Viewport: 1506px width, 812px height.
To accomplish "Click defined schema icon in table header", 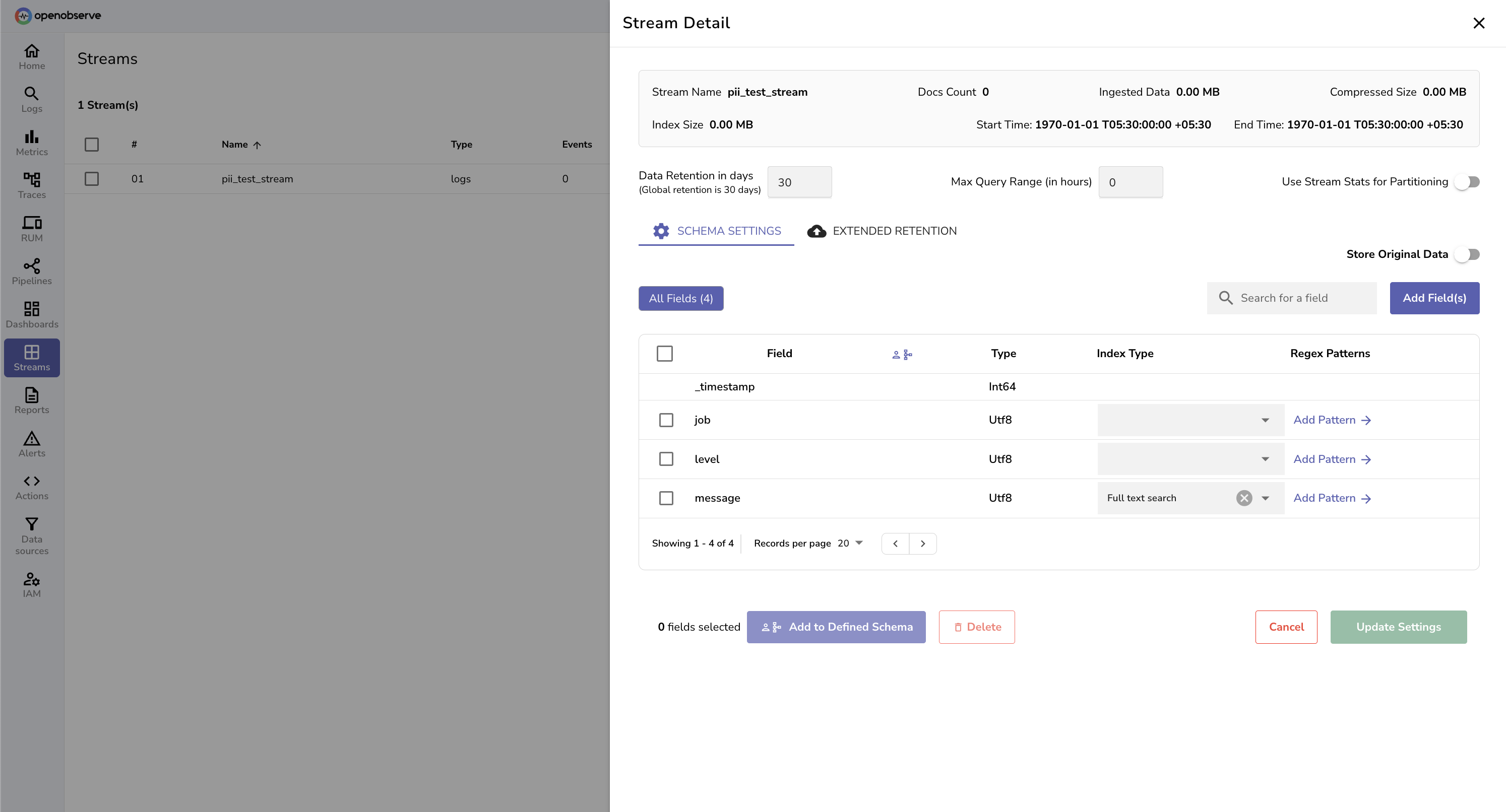I will coord(902,354).
